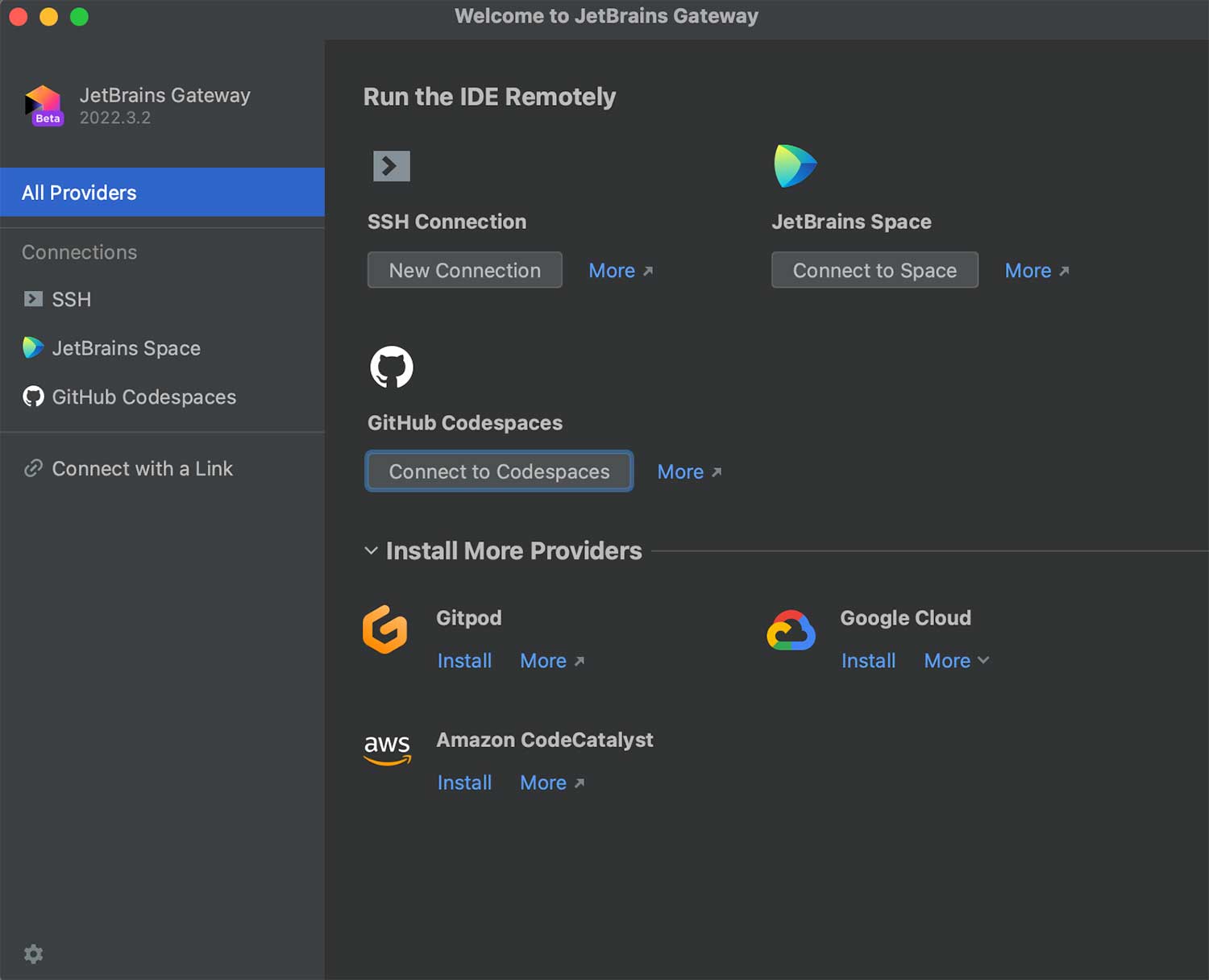This screenshot has height=980, width=1209.
Task: Close the window with the red button
Action: (18, 16)
